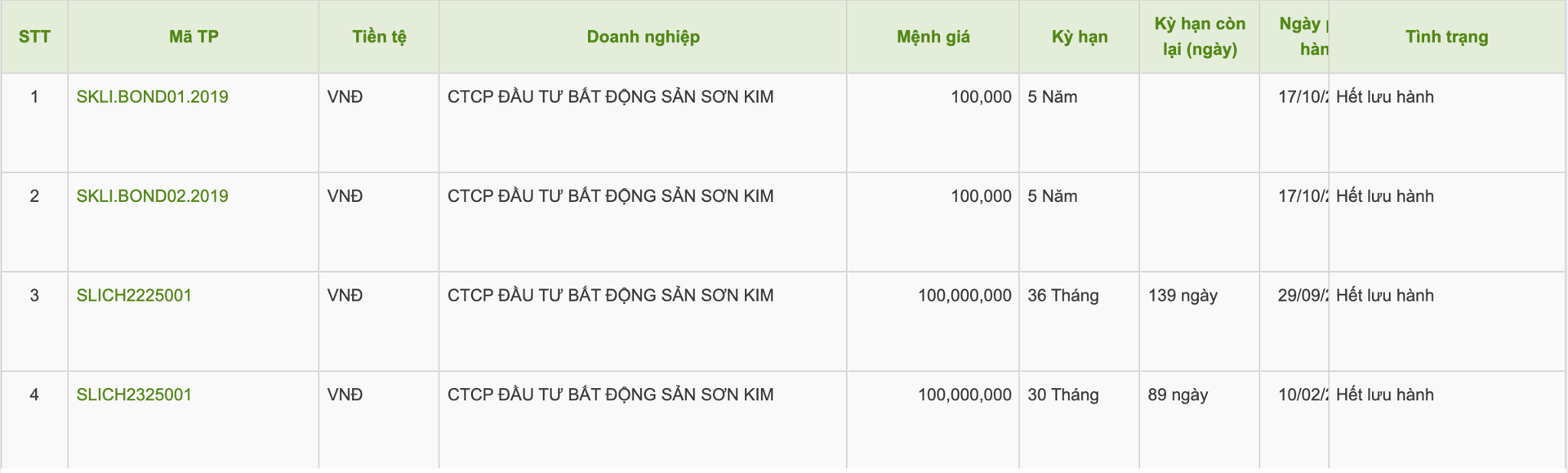Click the Mệnh giá column header
The height and width of the screenshot is (473, 1568).
coord(933,37)
